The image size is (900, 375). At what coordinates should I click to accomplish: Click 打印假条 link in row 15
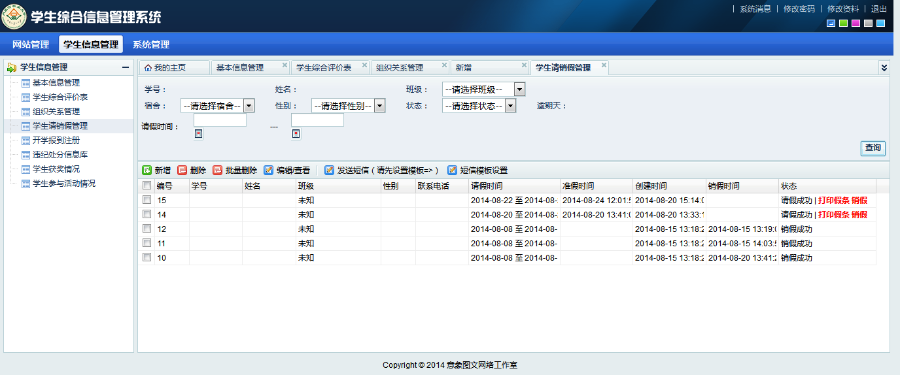[x=833, y=200]
